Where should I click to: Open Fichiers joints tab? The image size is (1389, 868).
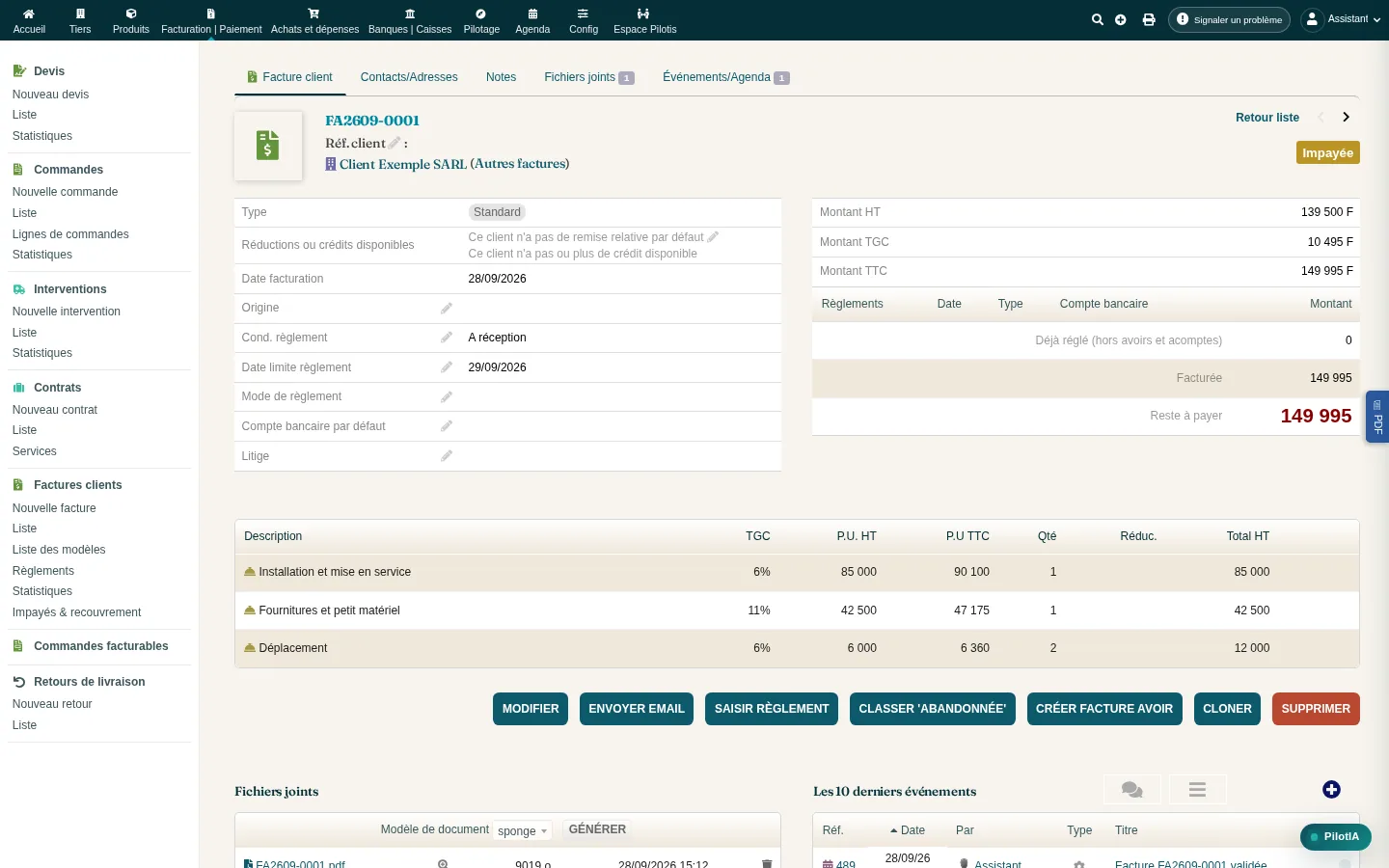589,77
